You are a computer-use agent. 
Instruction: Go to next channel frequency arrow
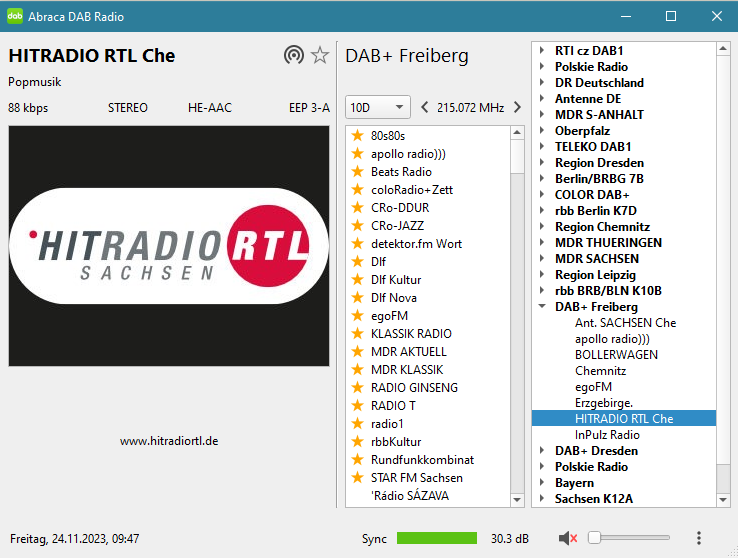click(x=517, y=107)
